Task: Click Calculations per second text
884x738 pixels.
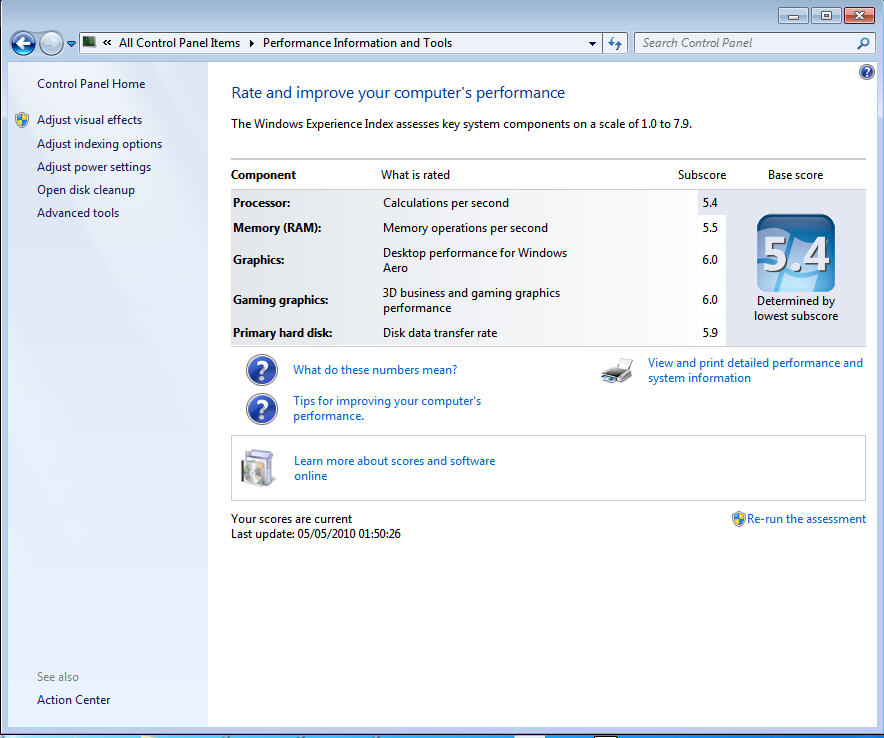Action: 446,203
